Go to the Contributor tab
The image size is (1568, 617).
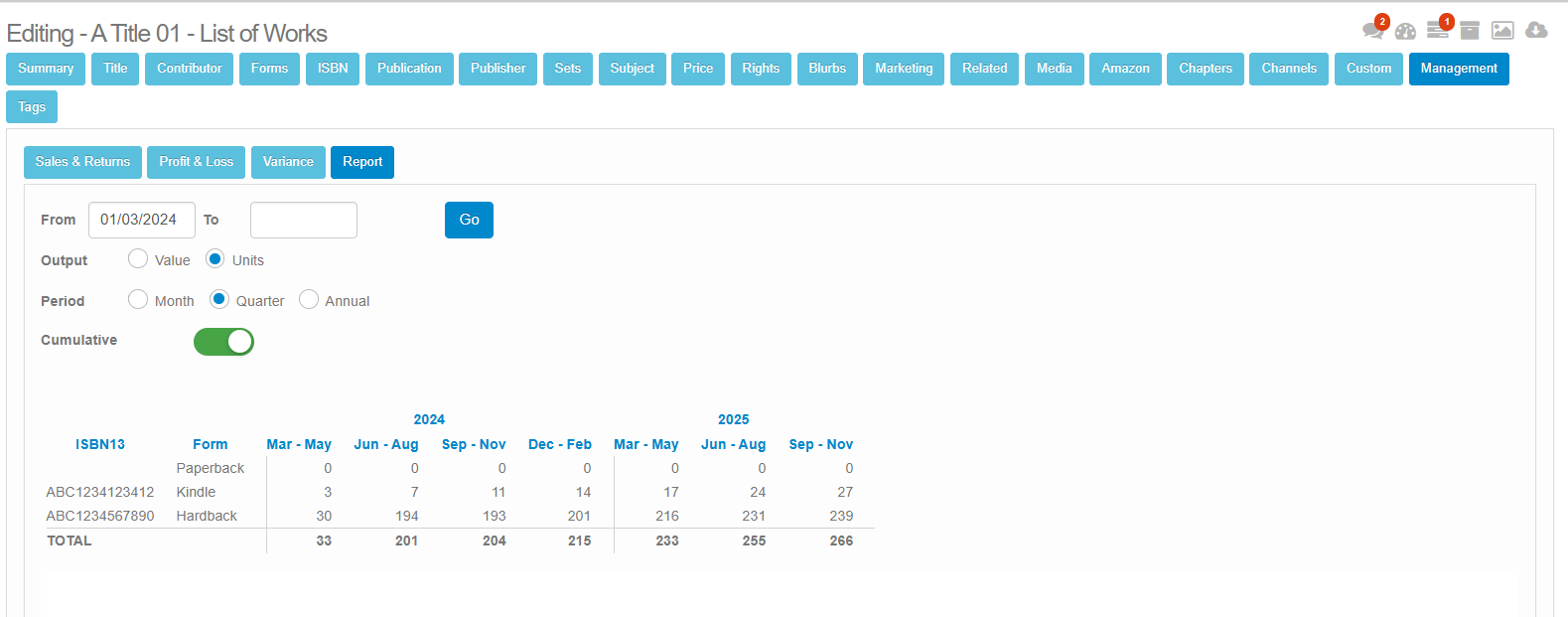point(189,69)
